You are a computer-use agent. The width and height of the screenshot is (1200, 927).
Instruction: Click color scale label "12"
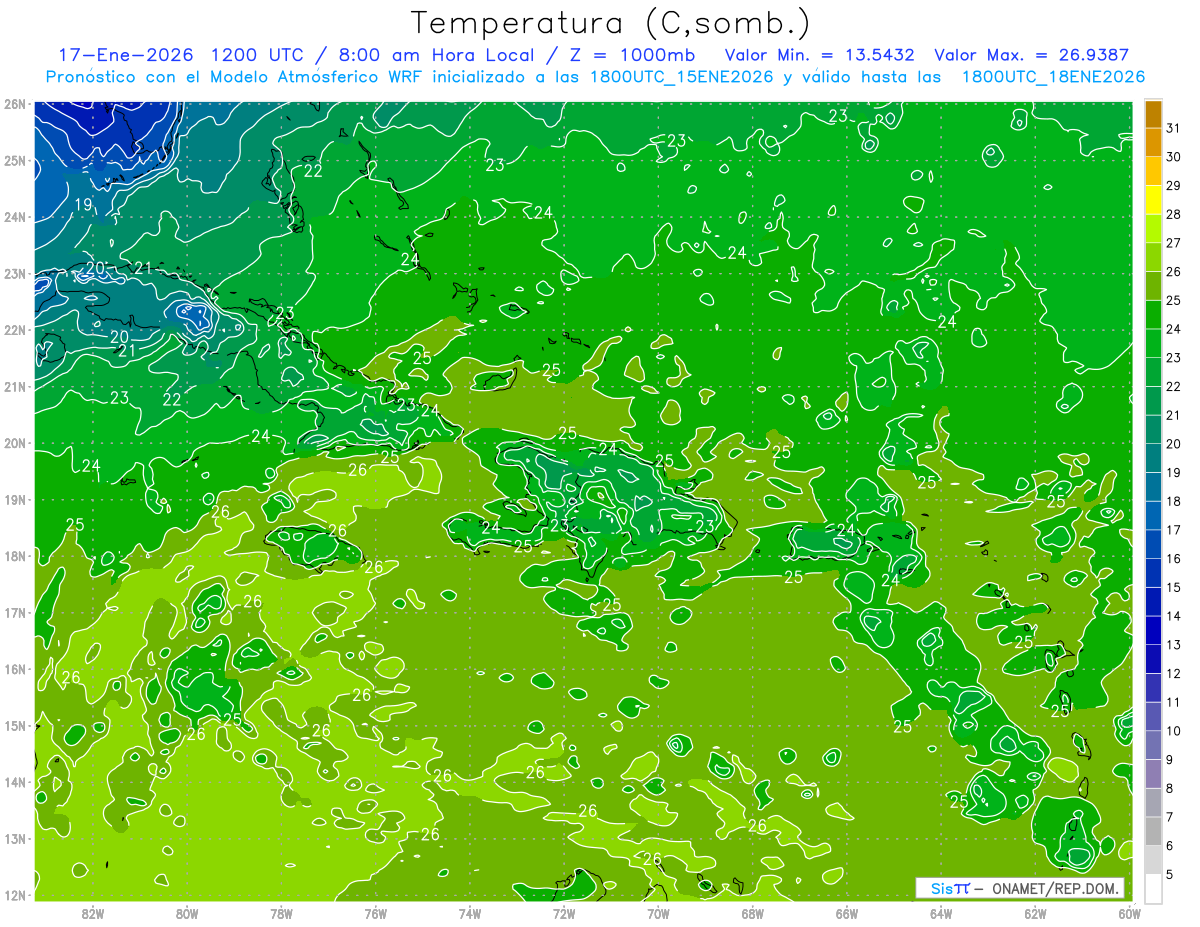coord(1173,673)
